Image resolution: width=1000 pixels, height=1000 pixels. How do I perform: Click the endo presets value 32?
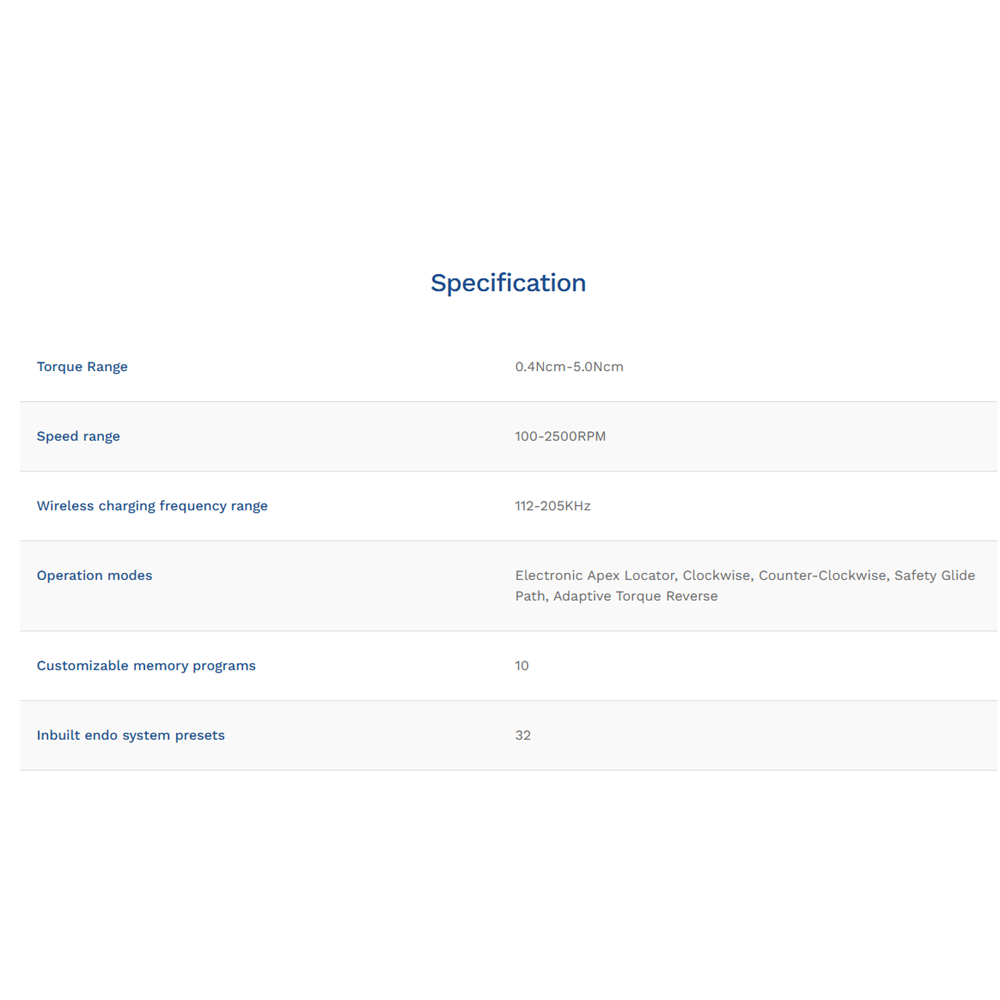coord(523,735)
